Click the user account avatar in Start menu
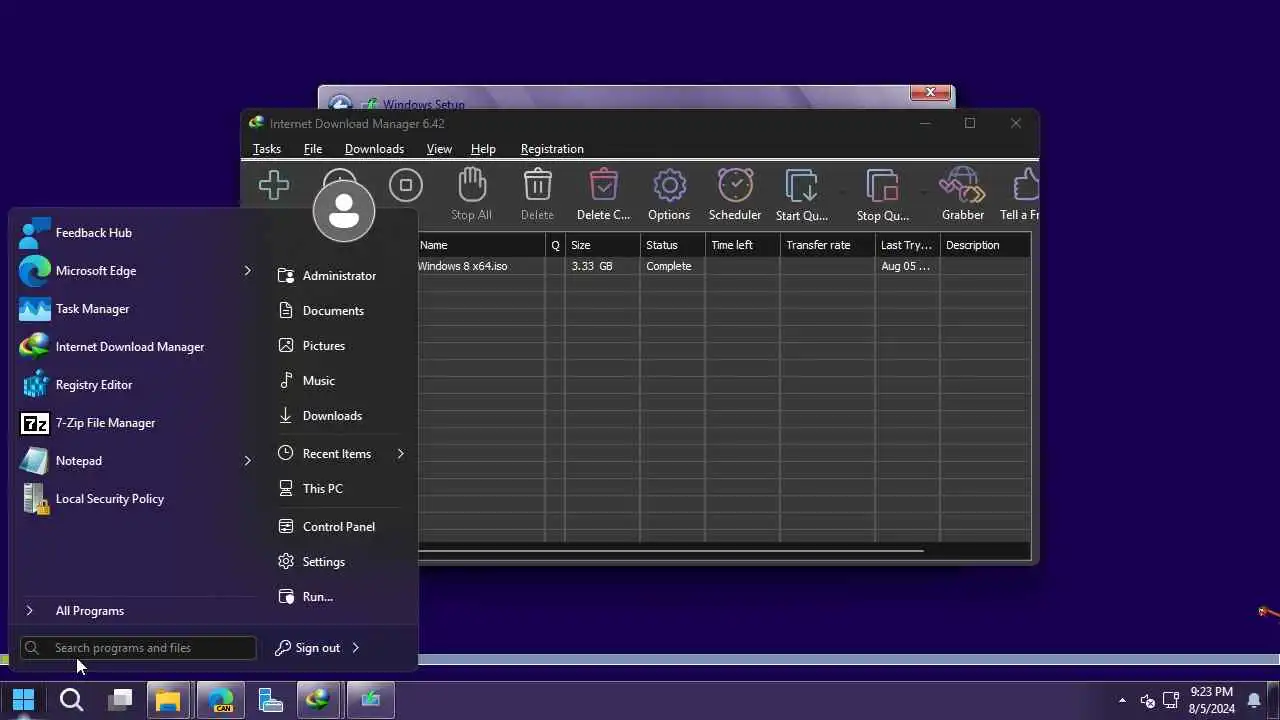 344,210
